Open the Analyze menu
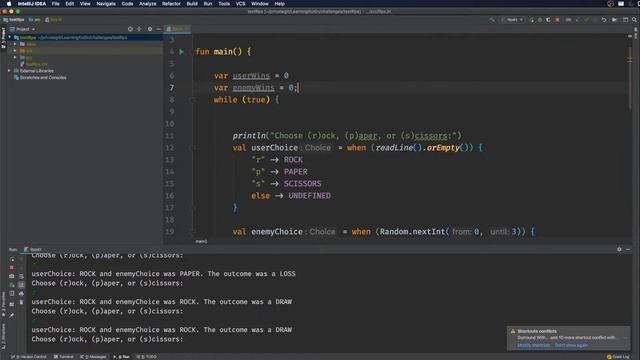The width and height of the screenshot is (640, 360). tap(147, 4)
